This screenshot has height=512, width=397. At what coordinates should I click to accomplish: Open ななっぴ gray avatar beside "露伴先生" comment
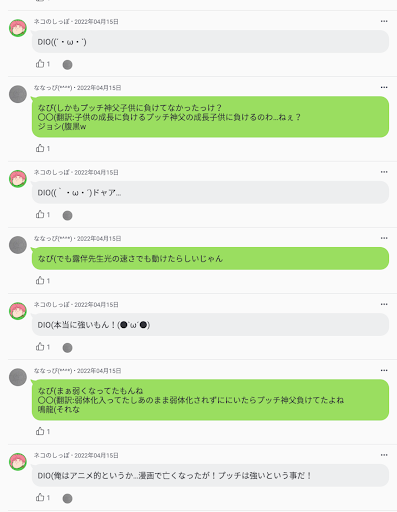(18, 245)
